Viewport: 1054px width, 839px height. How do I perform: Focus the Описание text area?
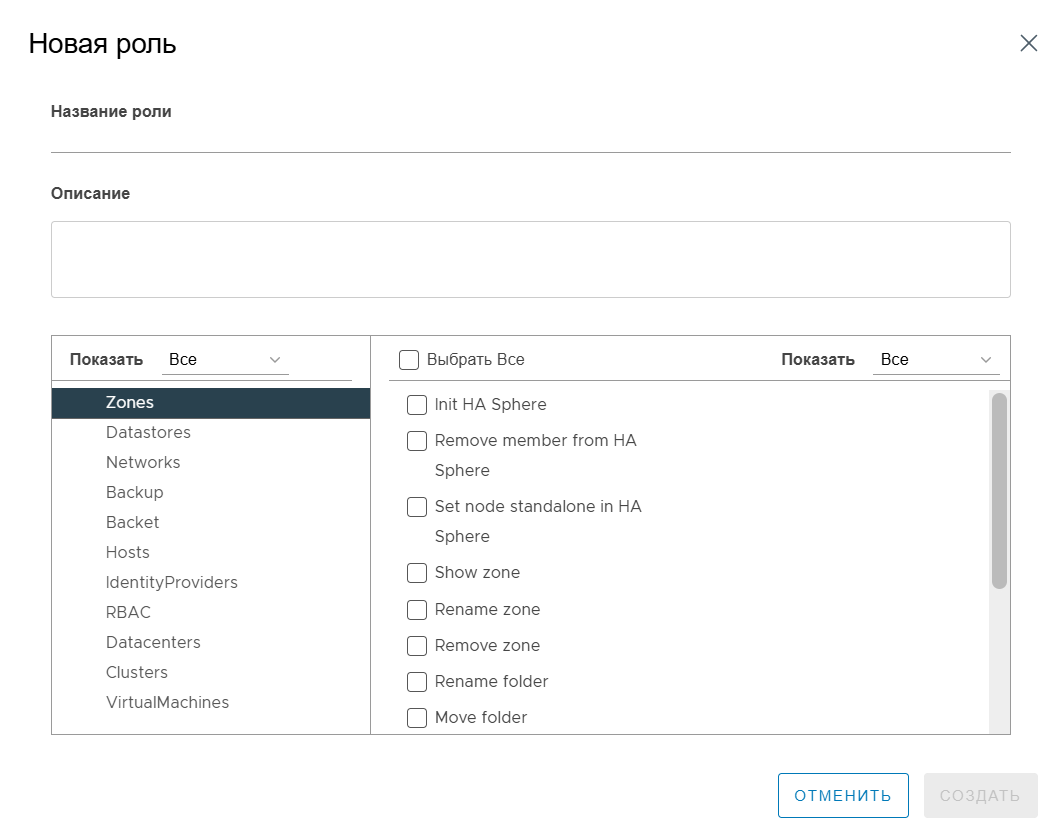click(530, 259)
